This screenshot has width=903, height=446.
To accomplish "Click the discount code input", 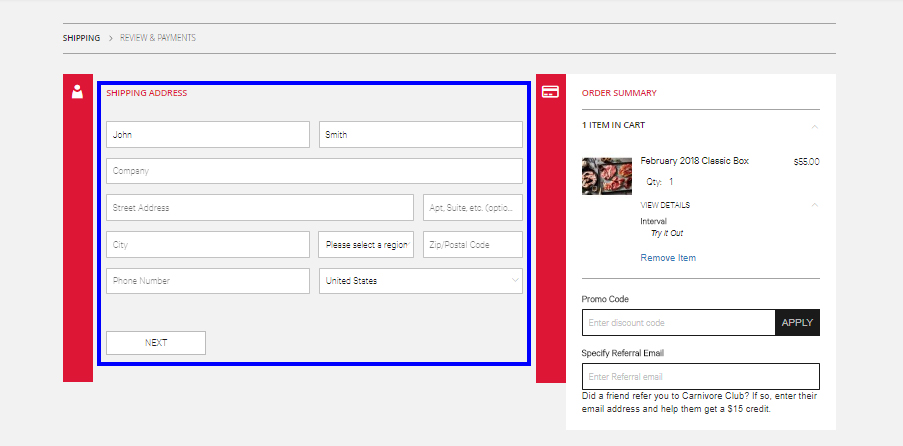I will tap(678, 323).
